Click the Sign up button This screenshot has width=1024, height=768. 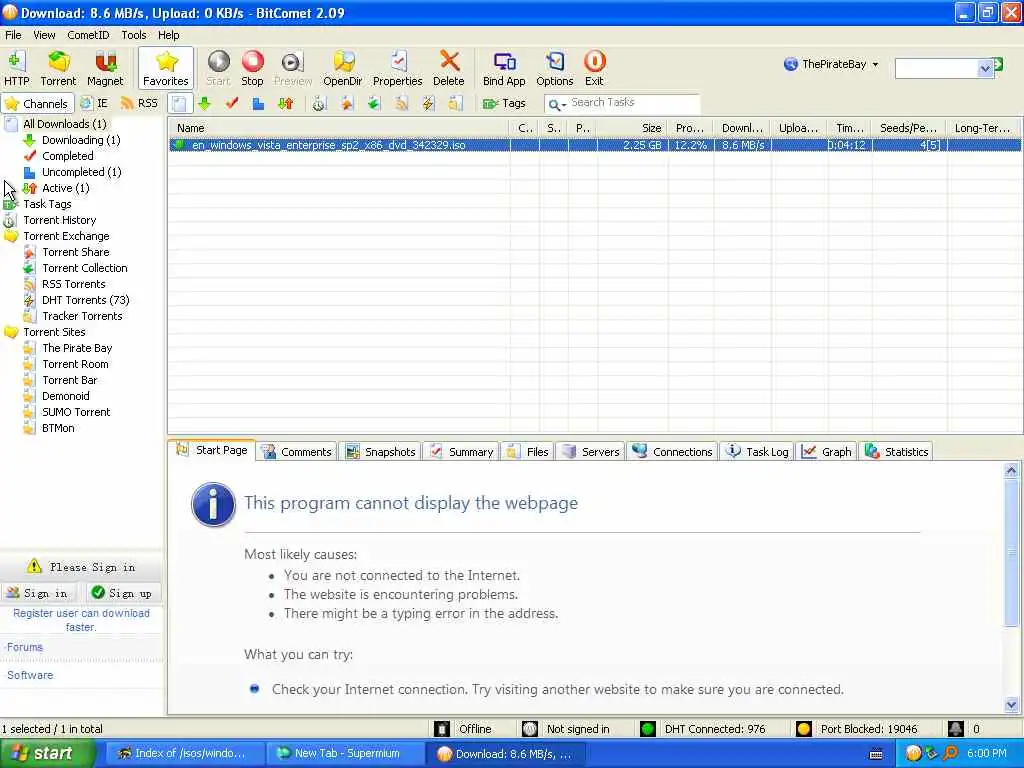pyautogui.click(x=122, y=593)
